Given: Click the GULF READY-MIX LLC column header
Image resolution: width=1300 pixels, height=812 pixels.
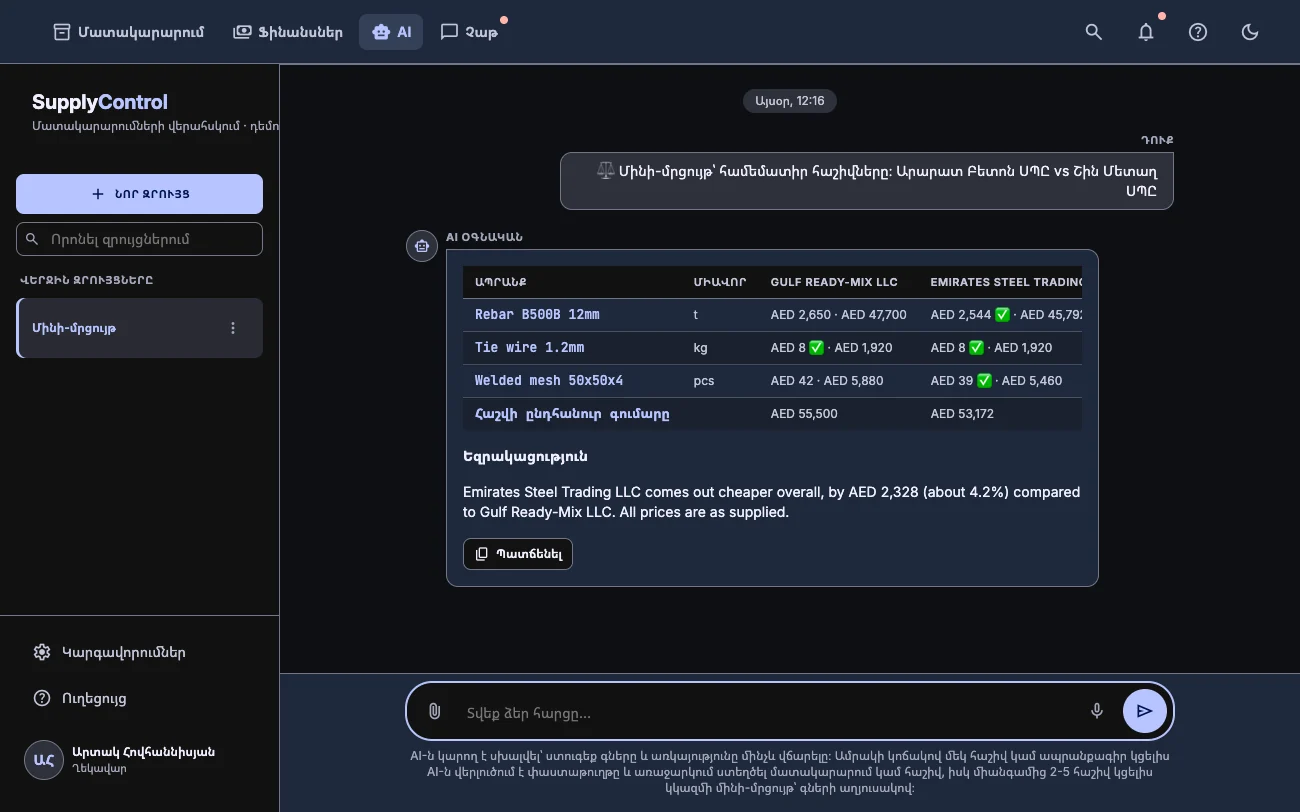Looking at the screenshot, I should coord(834,282).
